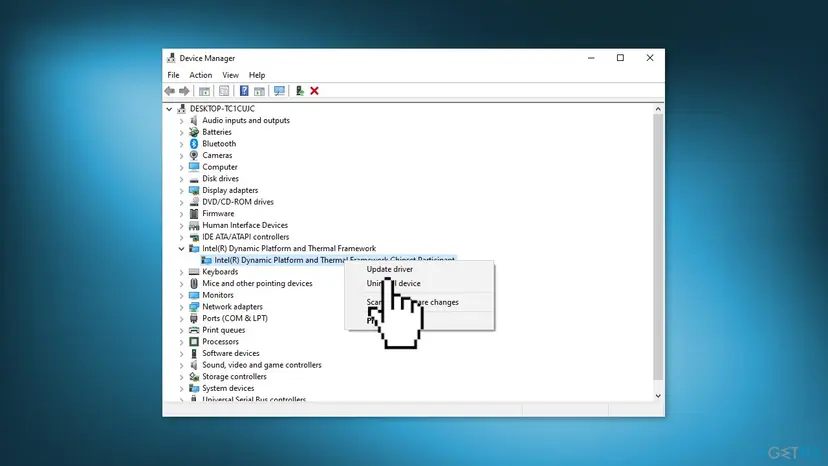Image resolution: width=828 pixels, height=466 pixels.
Task: Click the Forward arrow in the toolbar
Action: click(x=184, y=91)
